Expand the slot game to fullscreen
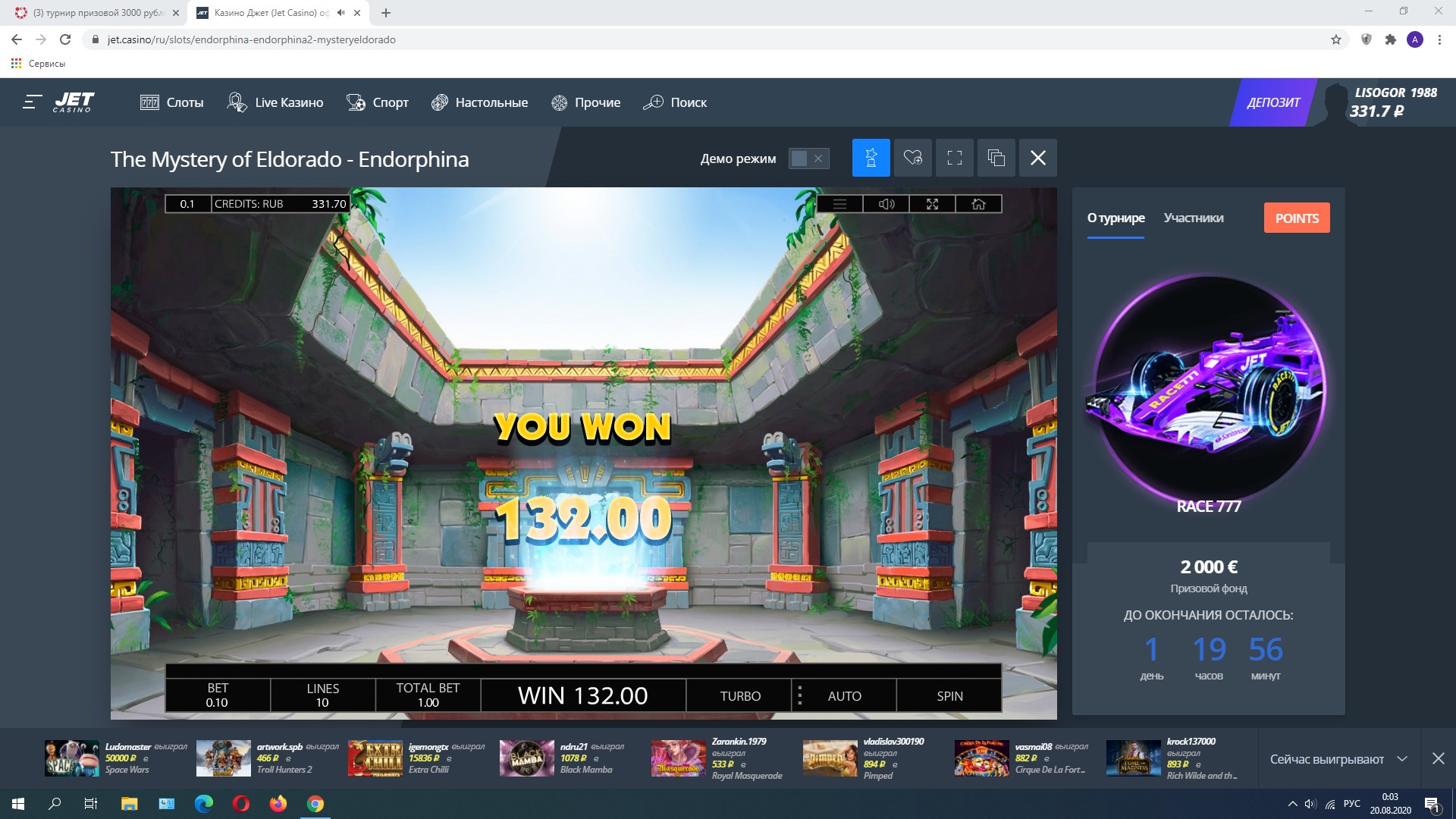Viewport: 1456px width, 819px height. pos(932,204)
